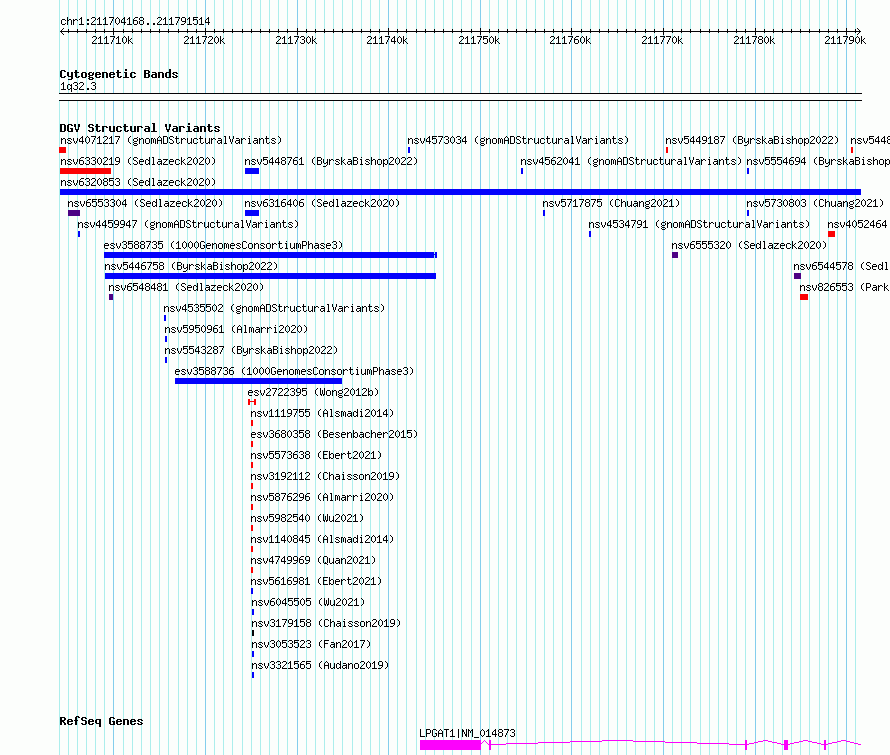Click the blue esv3588736 variant bar

tap(258, 381)
